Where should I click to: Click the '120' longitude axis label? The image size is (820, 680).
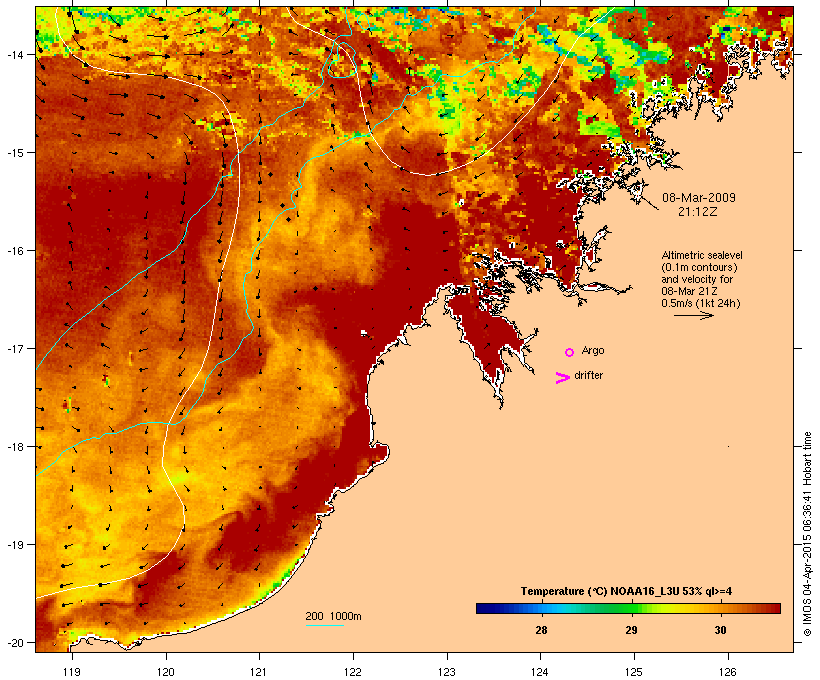coord(166,672)
